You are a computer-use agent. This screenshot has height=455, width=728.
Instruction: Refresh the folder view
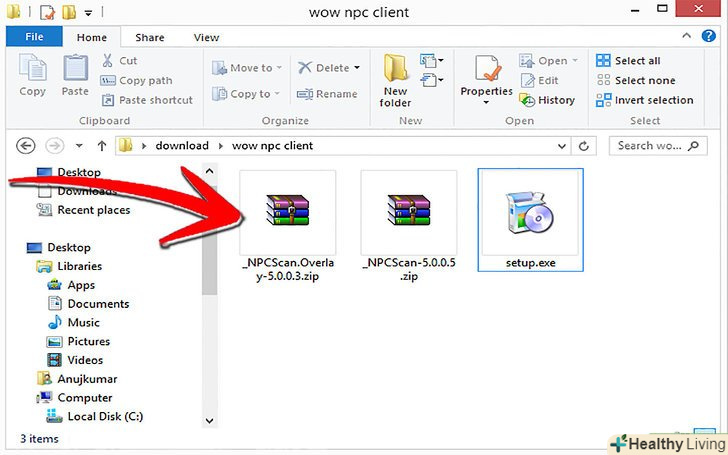click(584, 146)
